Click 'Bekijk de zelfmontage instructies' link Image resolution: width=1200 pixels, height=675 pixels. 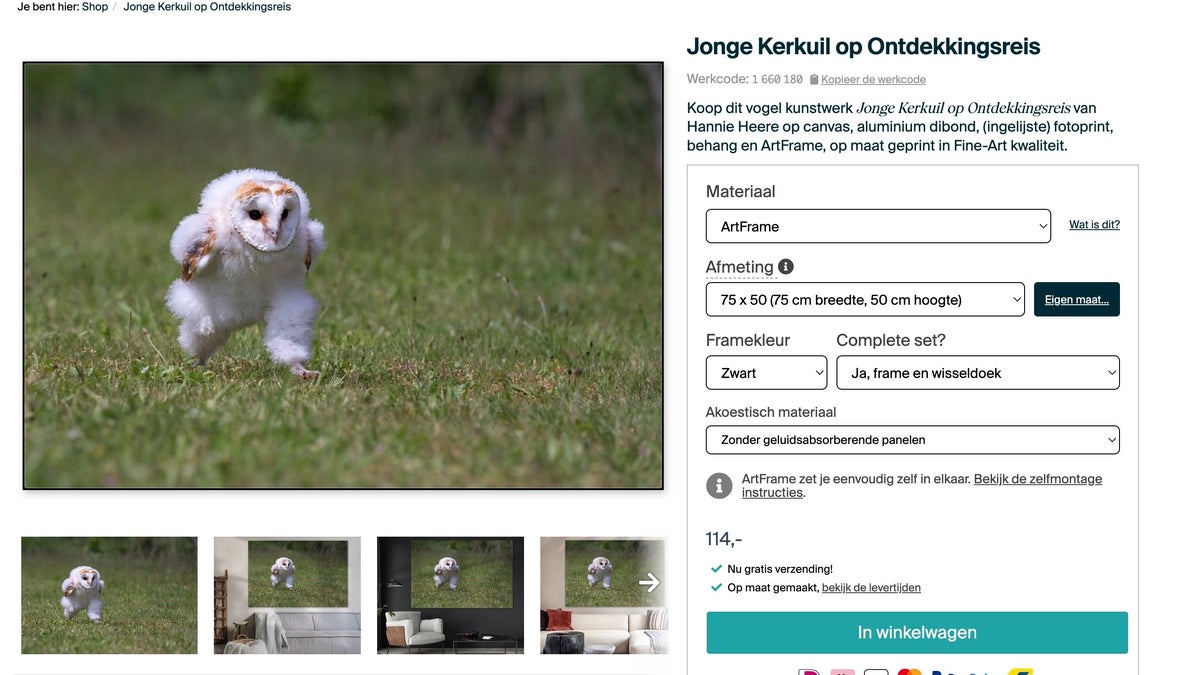[1037, 479]
